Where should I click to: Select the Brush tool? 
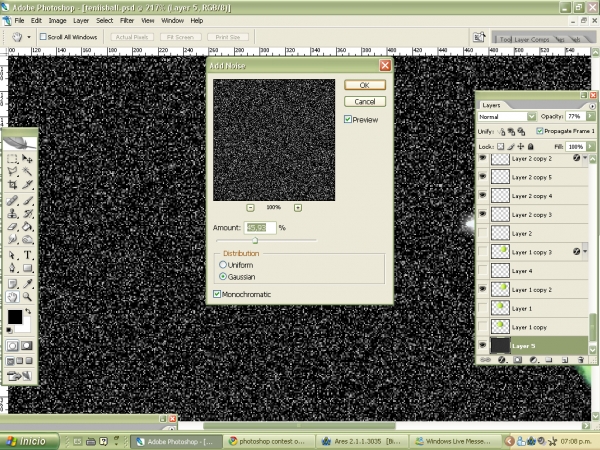[x=27, y=201]
